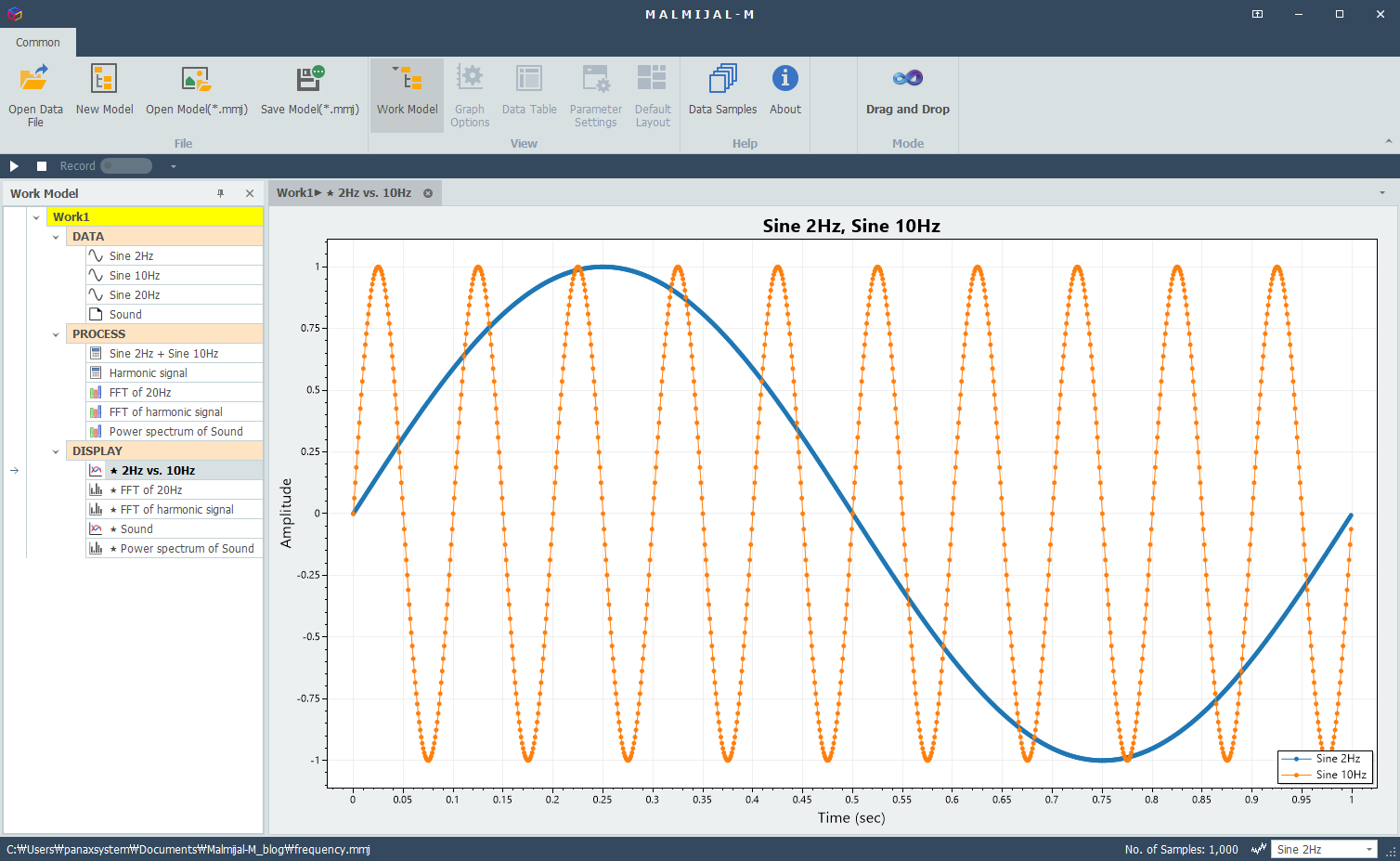Image resolution: width=1400 pixels, height=861 pixels.
Task: Collapse the DATA group
Action: pyautogui.click(x=56, y=237)
